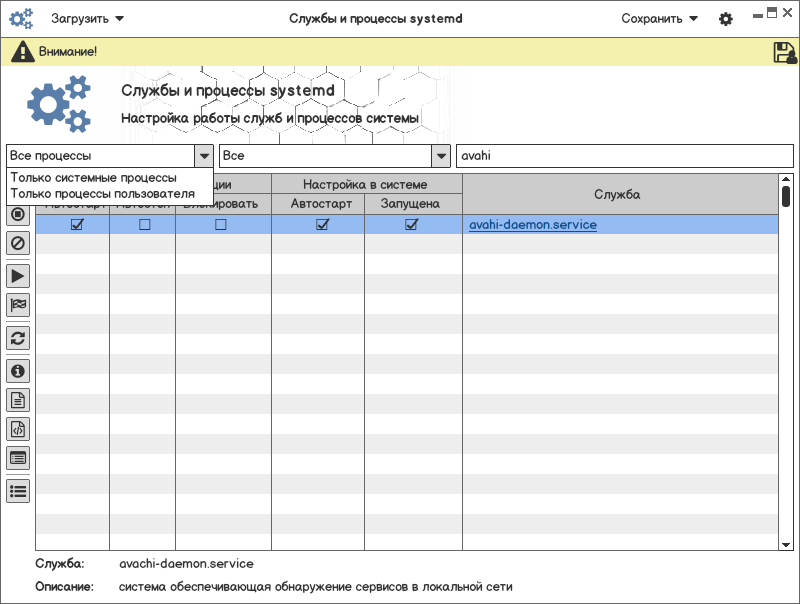This screenshot has height=604, width=800.
Task: Open the avahi-daemon.service link
Action: click(x=533, y=225)
